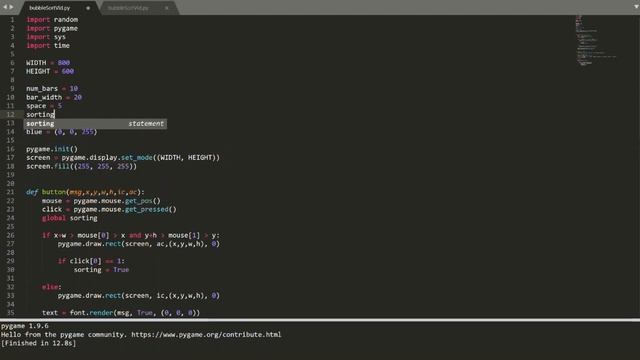Place the cursor after 'sorting' on line 12

click(54, 115)
